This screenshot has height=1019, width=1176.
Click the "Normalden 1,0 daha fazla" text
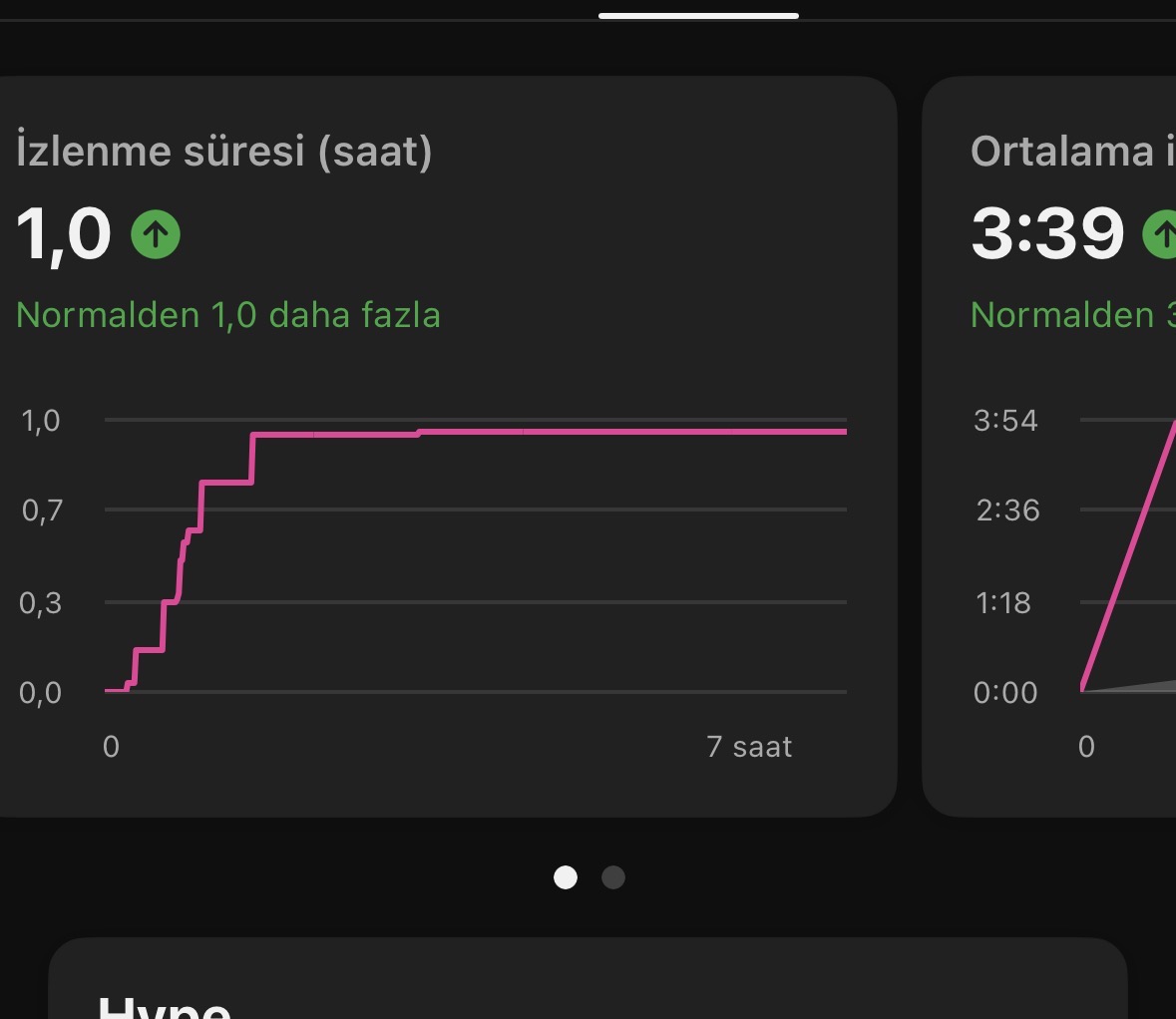point(228,315)
